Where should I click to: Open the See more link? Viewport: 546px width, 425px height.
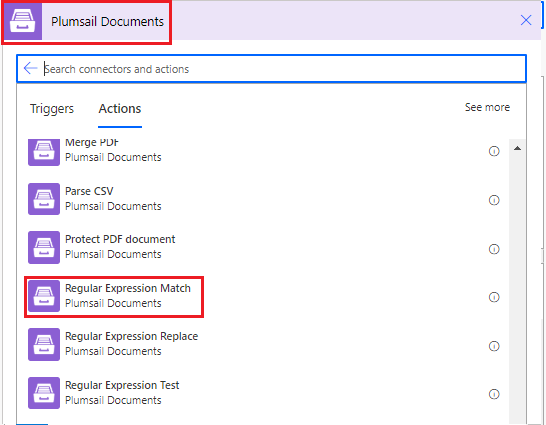[487, 107]
